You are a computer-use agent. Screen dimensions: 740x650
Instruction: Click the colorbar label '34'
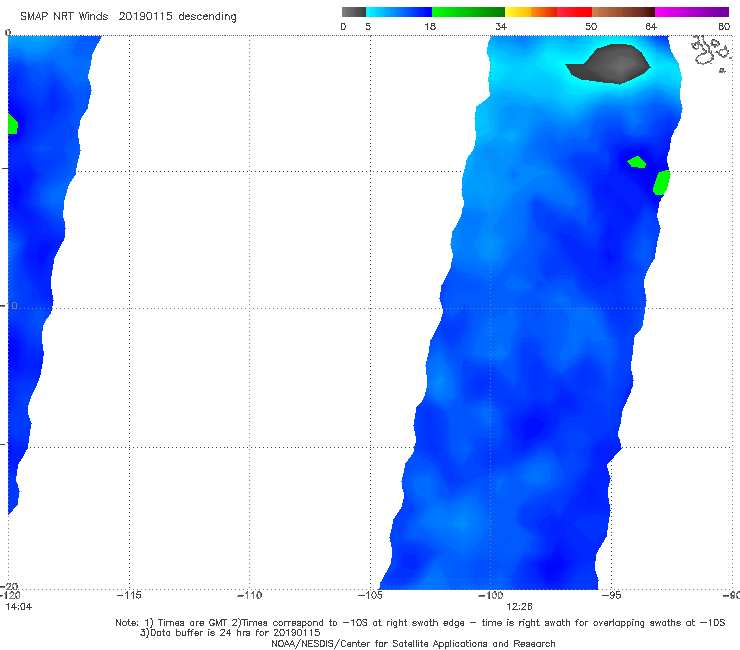501,27
